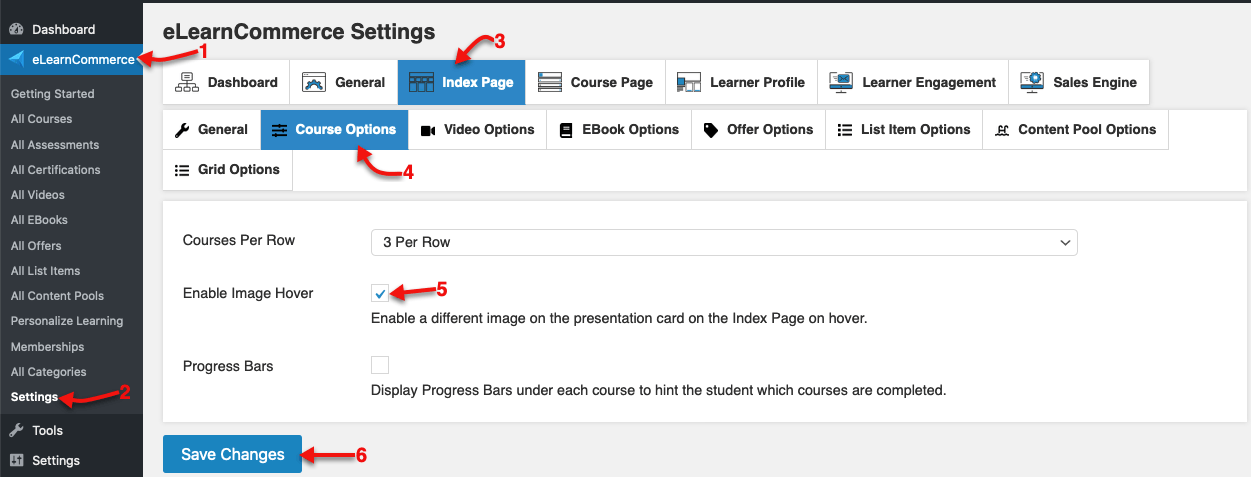Open Personalize Learning link
1251x477 pixels.
pyautogui.click(x=67, y=321)
